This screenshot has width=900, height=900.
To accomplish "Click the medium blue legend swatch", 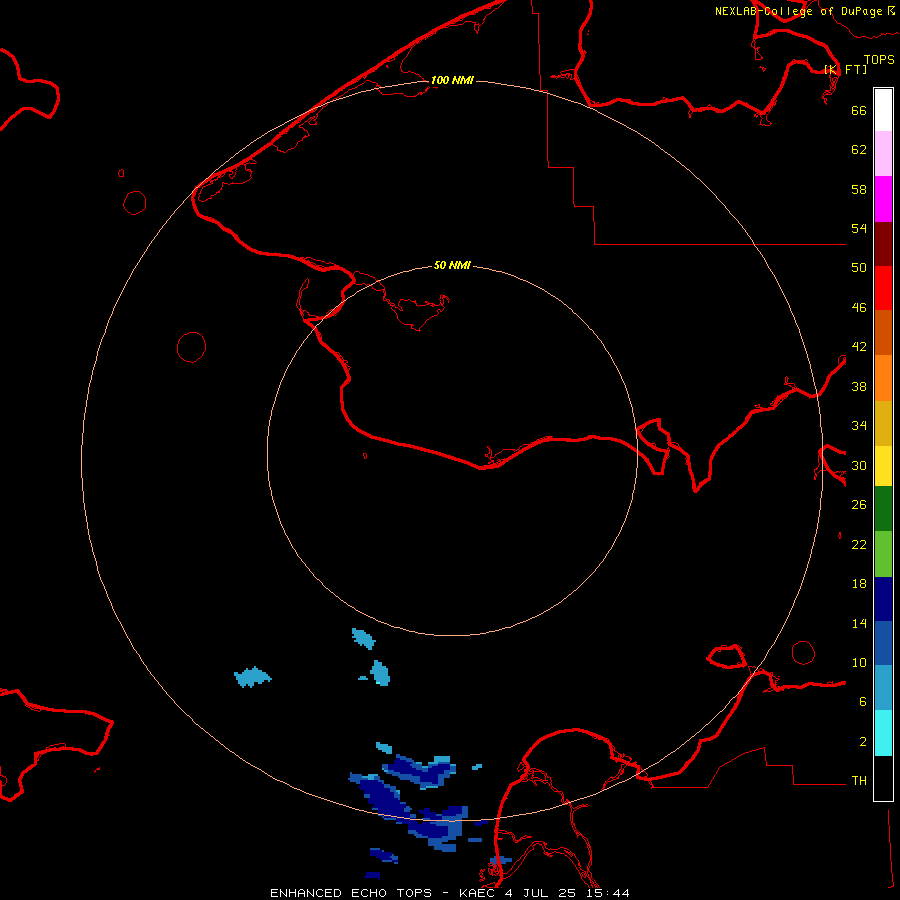I will coord(883,643).
